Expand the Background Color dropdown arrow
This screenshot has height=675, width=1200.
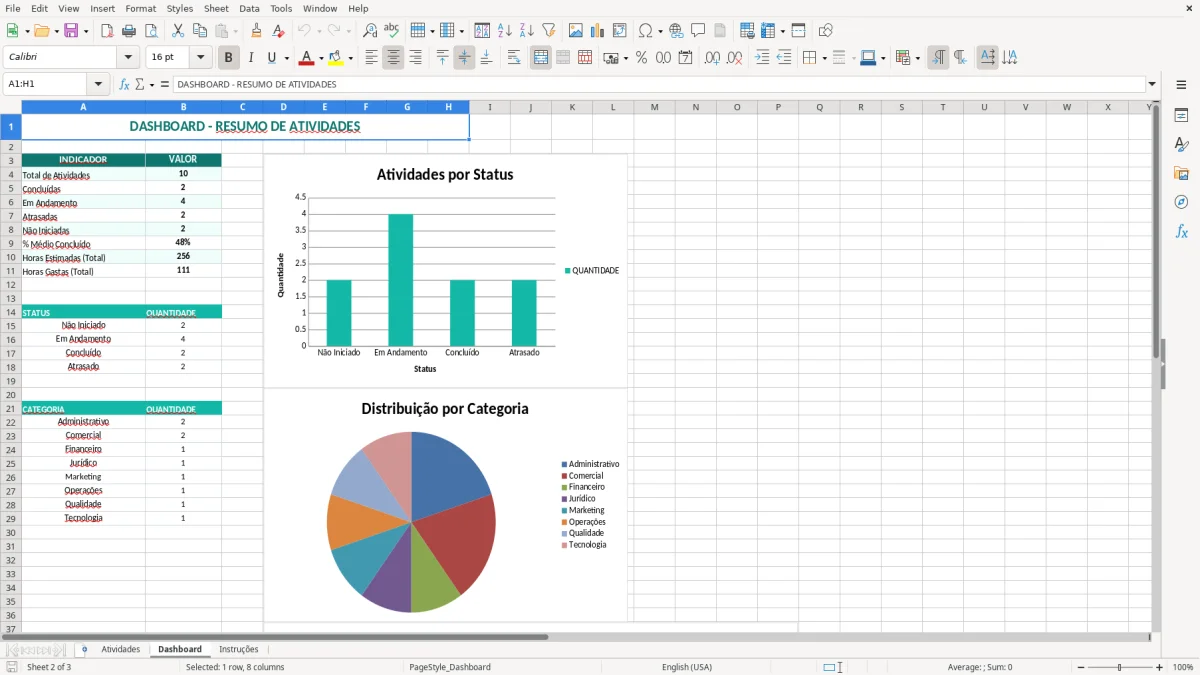350,58
